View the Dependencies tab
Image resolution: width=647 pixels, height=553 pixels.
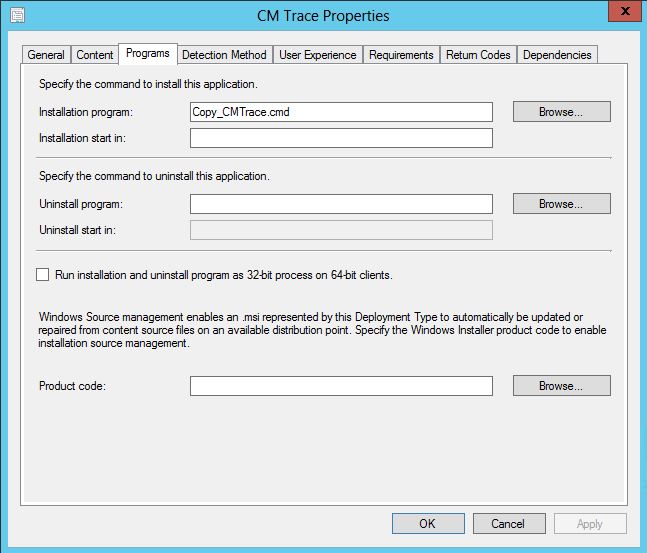tap(557, 55)
